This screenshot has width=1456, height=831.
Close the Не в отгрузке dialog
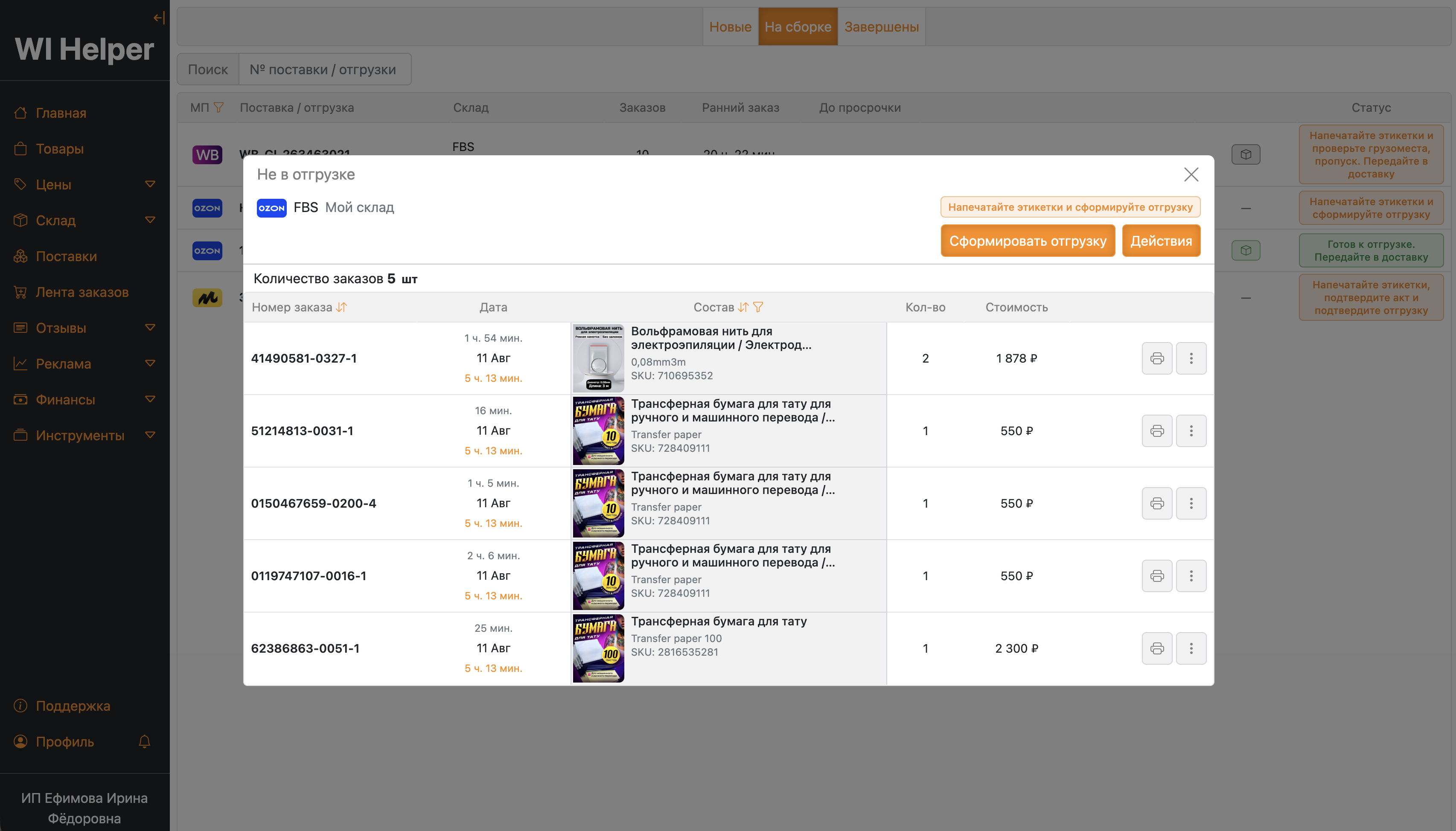coord(1191,174)
